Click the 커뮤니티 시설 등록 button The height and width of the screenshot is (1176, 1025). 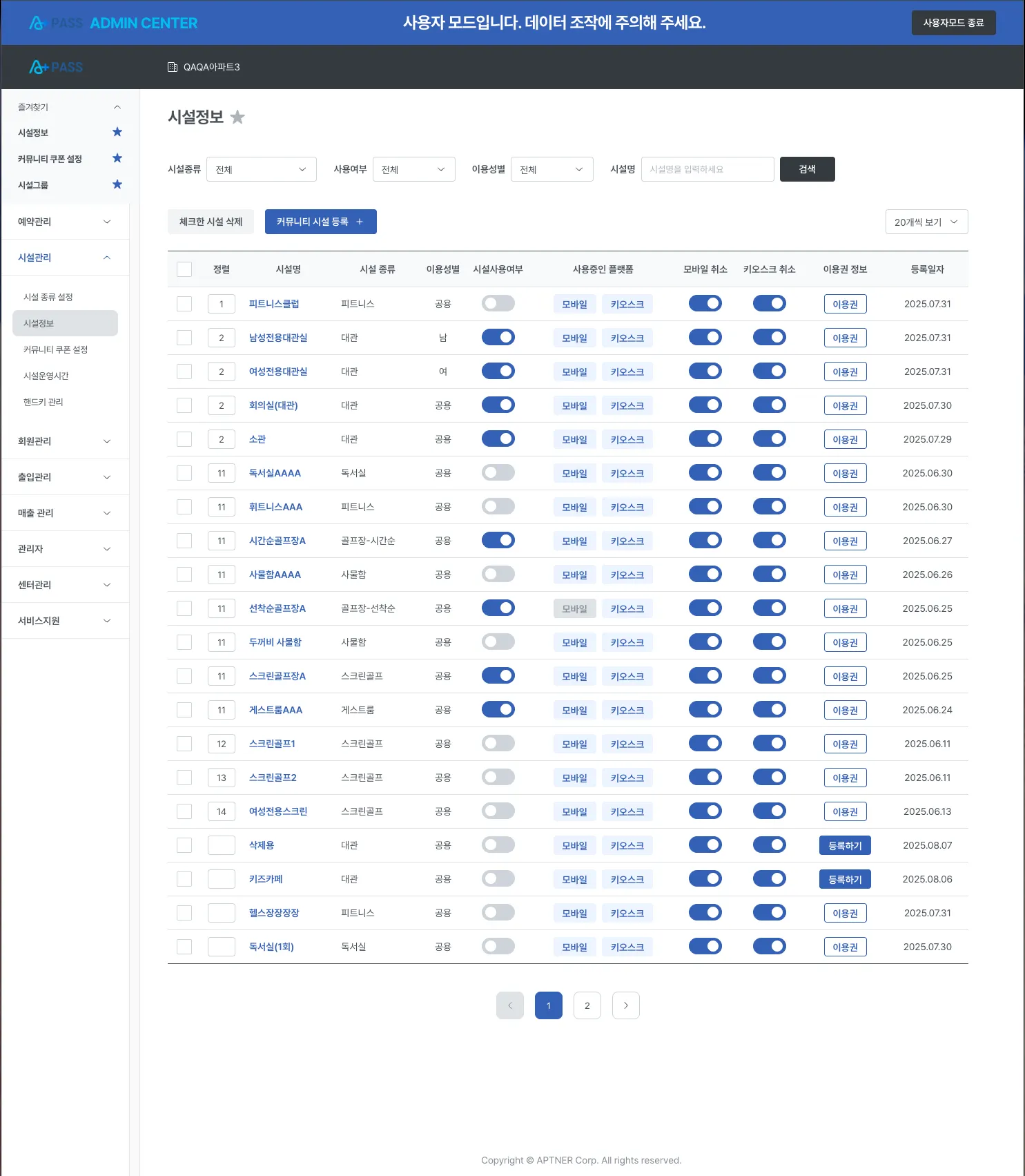(x=321, y=222)
